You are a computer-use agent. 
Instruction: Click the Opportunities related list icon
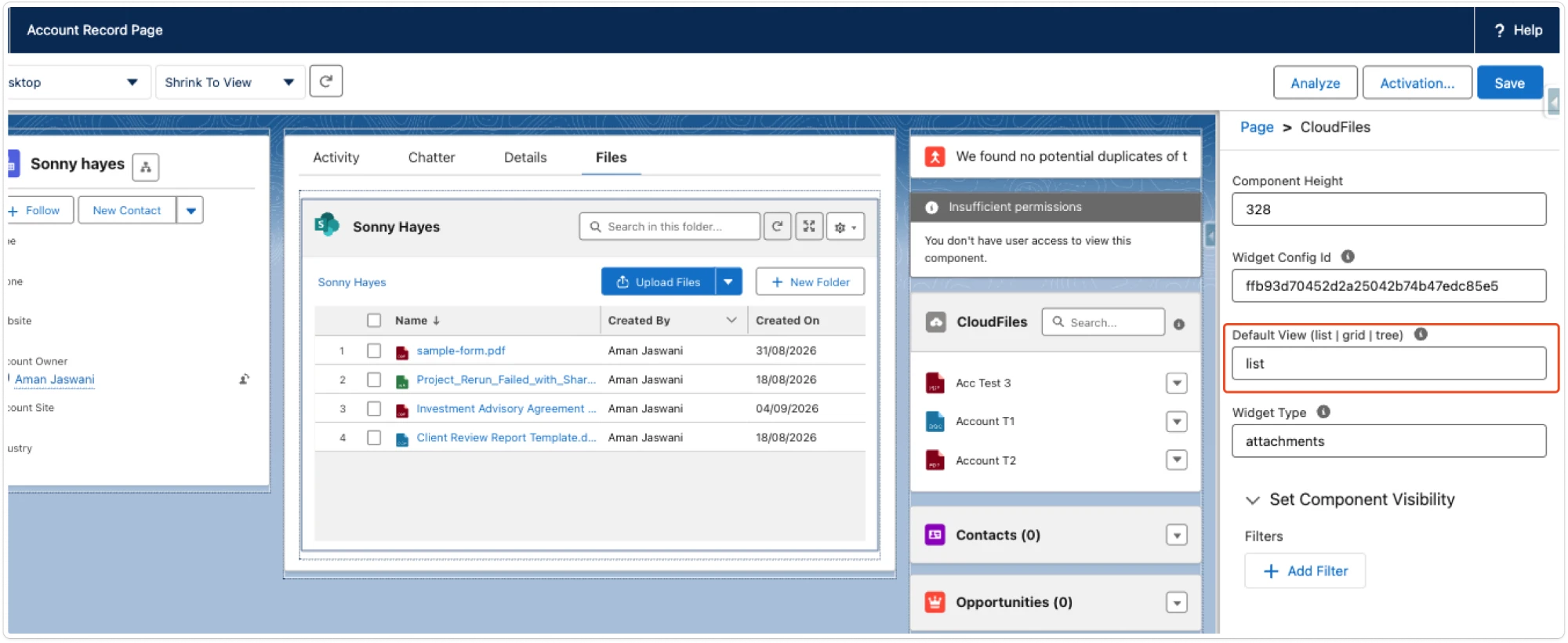[x=935, y=602]
